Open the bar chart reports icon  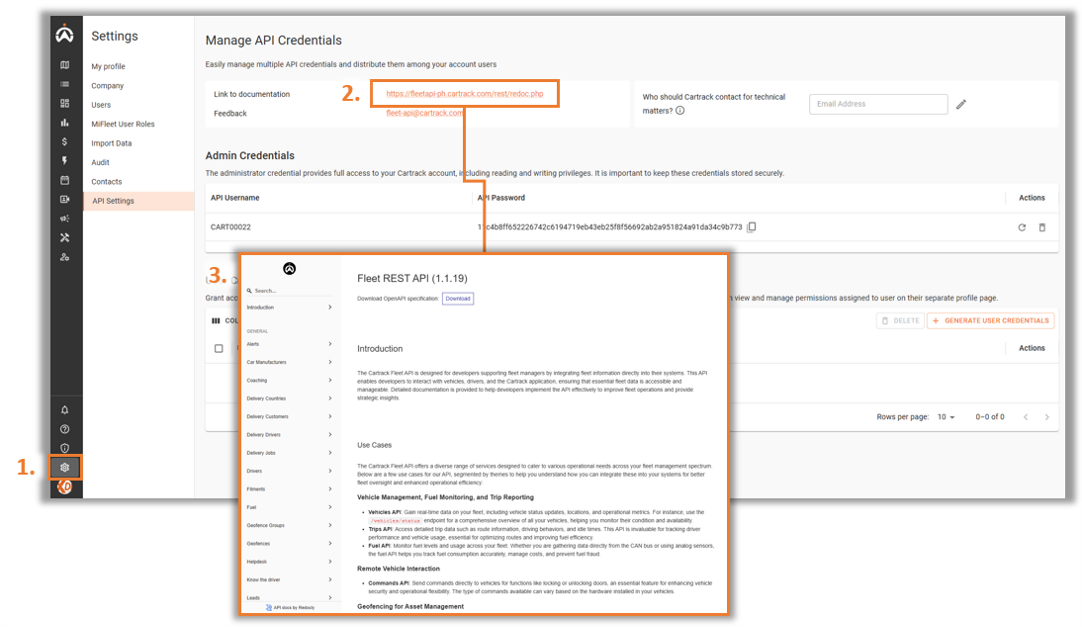tap(65, 122)
